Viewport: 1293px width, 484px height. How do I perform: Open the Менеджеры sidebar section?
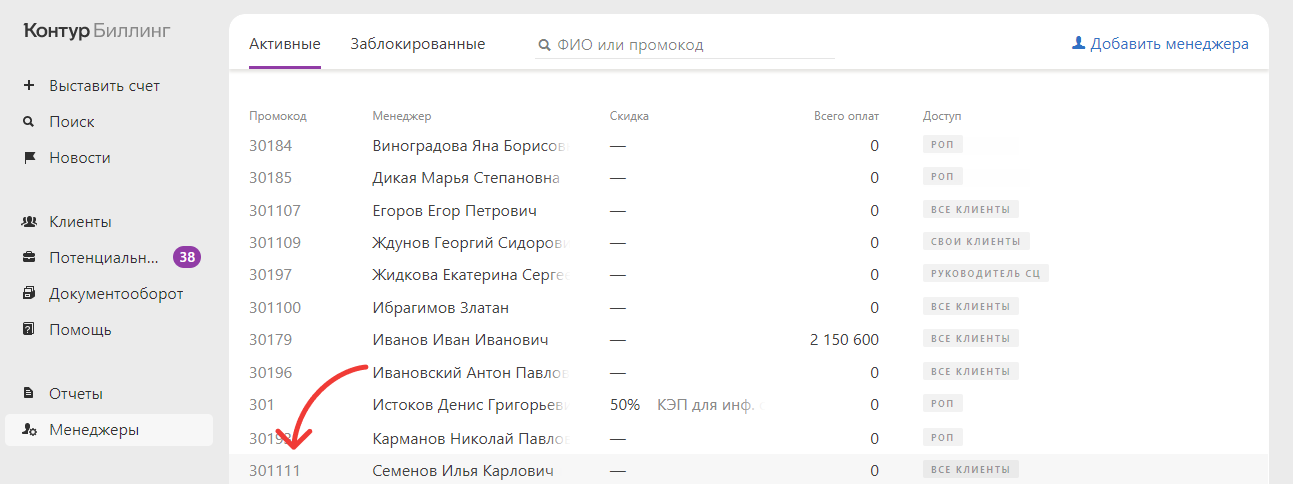click(x=94, y=430)
